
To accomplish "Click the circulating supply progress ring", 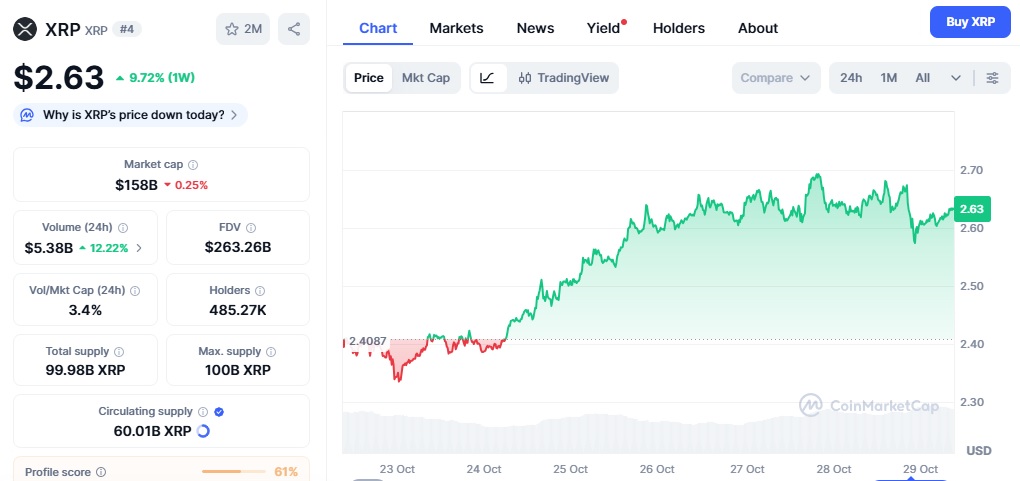I will coord(203,431).
